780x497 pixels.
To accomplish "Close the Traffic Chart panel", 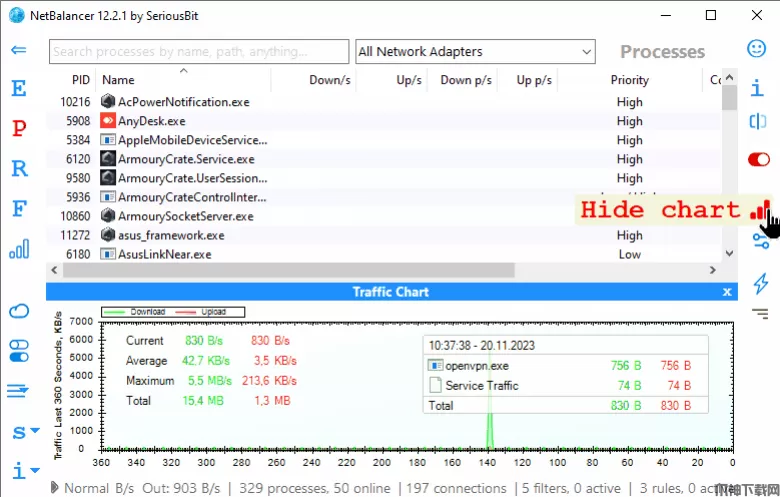I will coord(727,292).
